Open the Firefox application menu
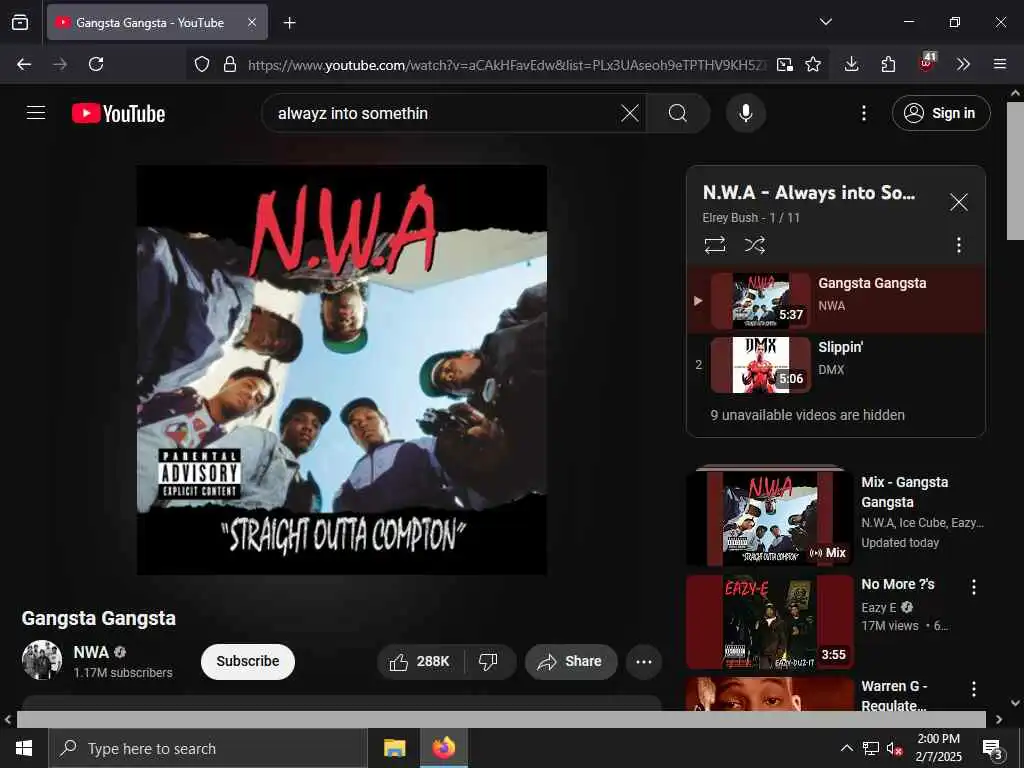The width and height of the screenshot is (1024, 768). [x=1000, y=64]
